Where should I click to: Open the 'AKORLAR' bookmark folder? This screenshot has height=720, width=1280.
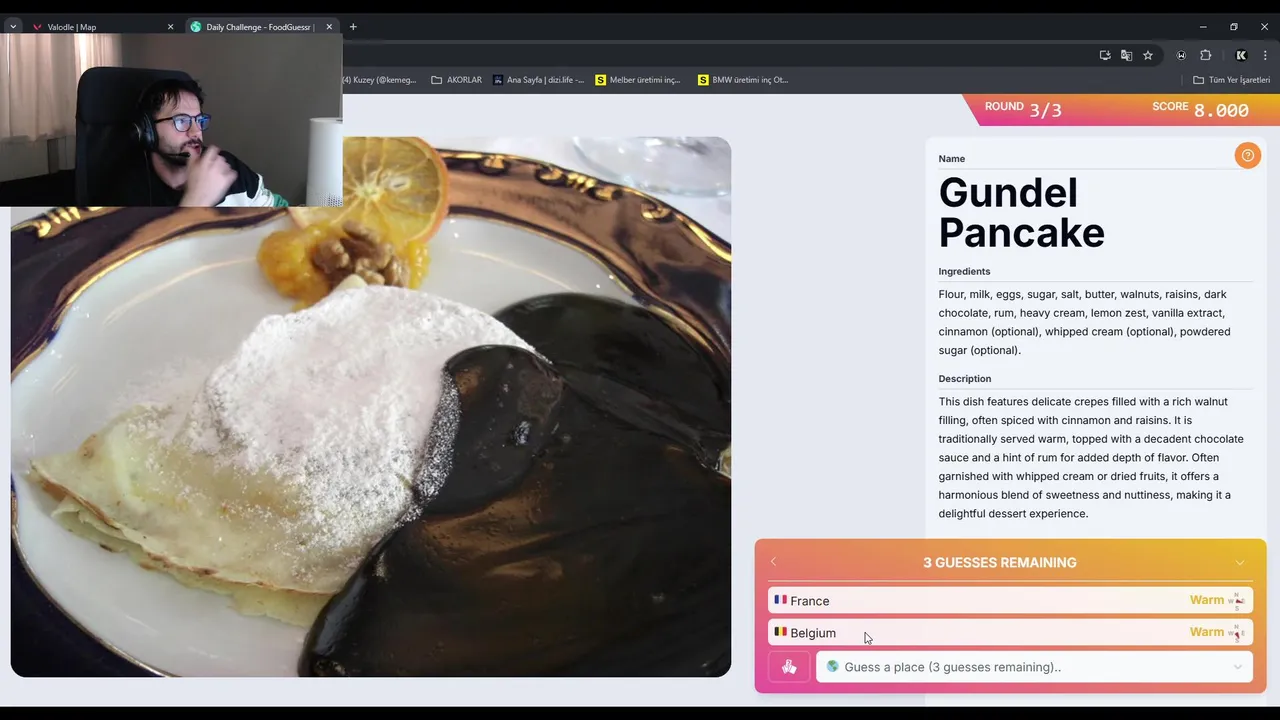click(456, 80)
